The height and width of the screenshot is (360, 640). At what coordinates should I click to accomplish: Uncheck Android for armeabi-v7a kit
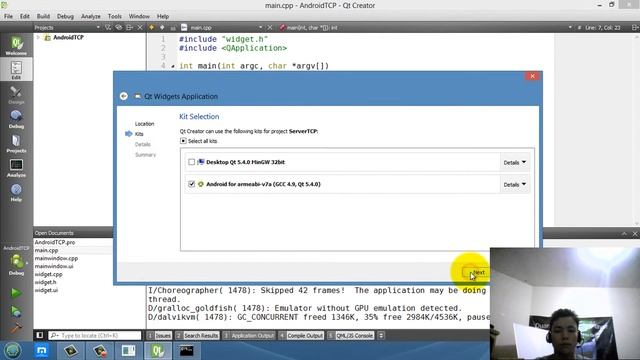tap(191, 184)
